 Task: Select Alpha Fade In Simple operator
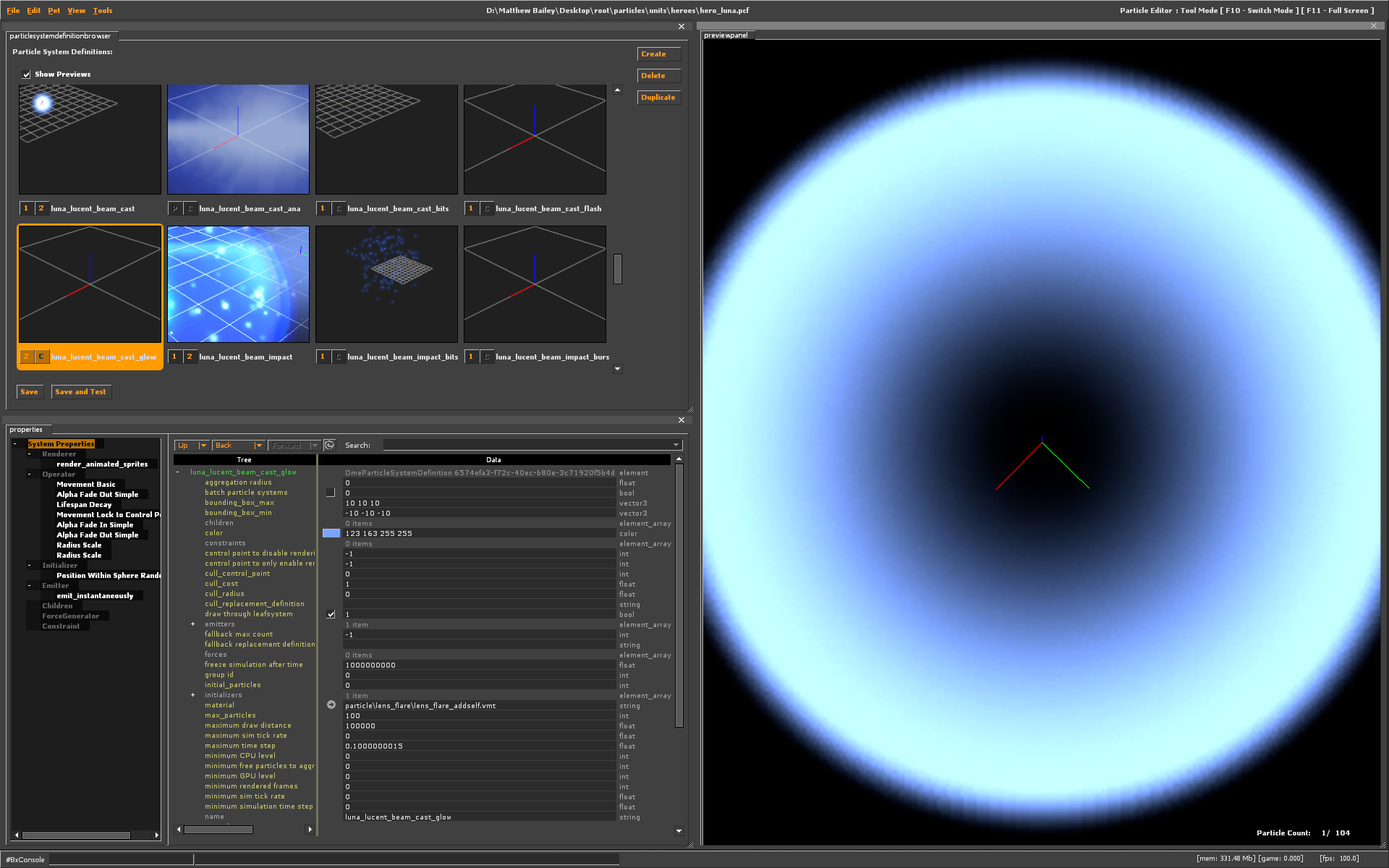click(95, 525)
